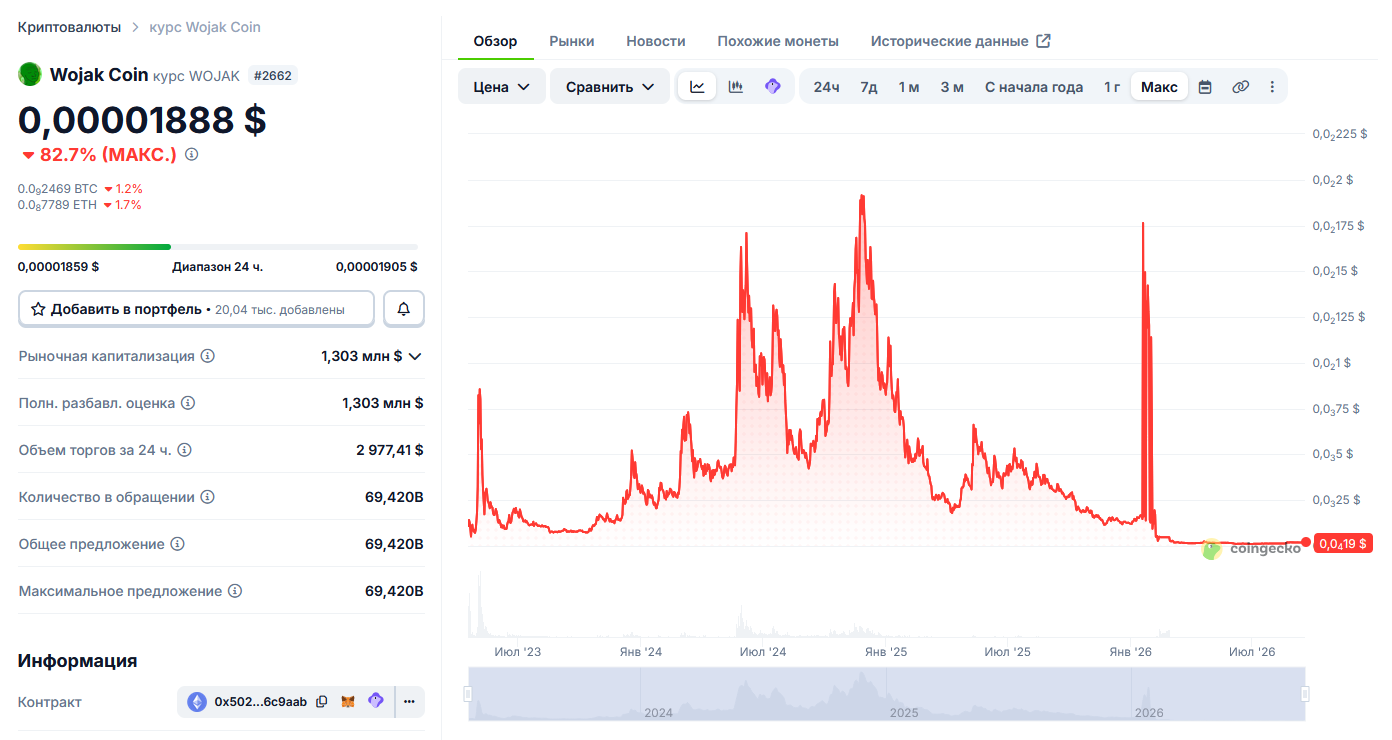Click the main price 0,00001888 $
1392x740 pixels.
tap(142, 120)
